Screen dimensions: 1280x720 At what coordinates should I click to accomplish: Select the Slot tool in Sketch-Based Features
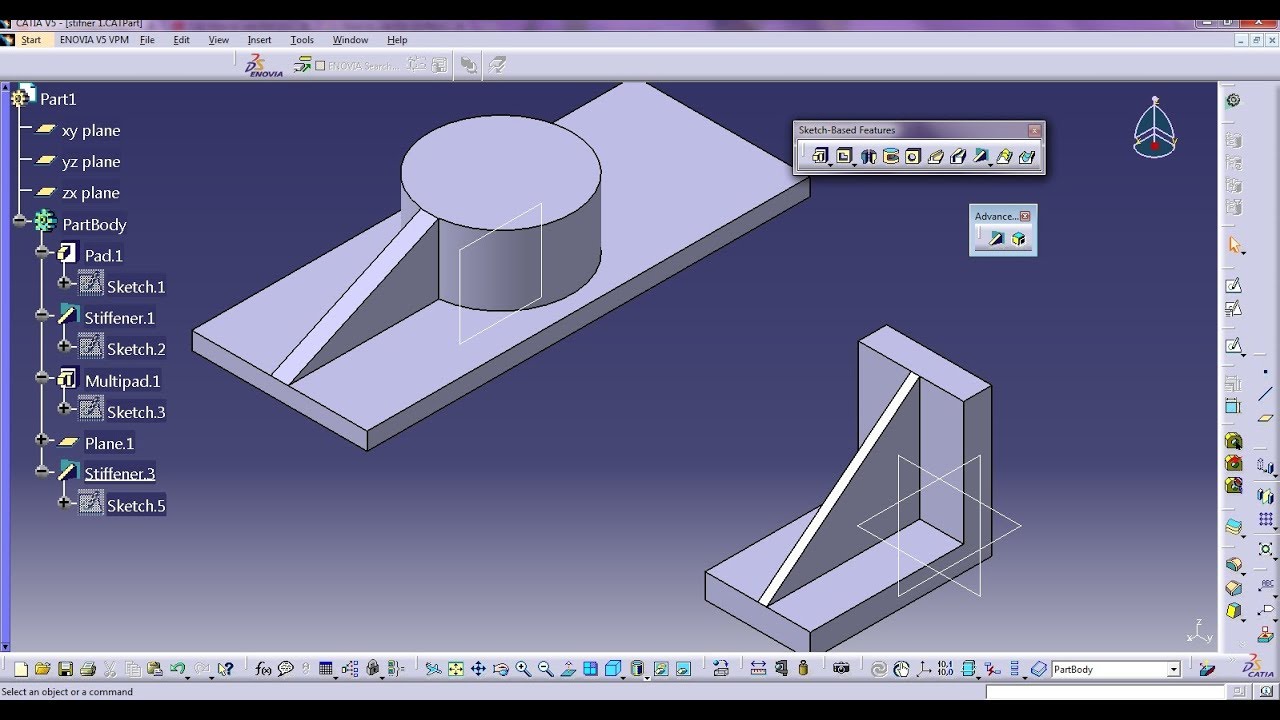(958, 156)
